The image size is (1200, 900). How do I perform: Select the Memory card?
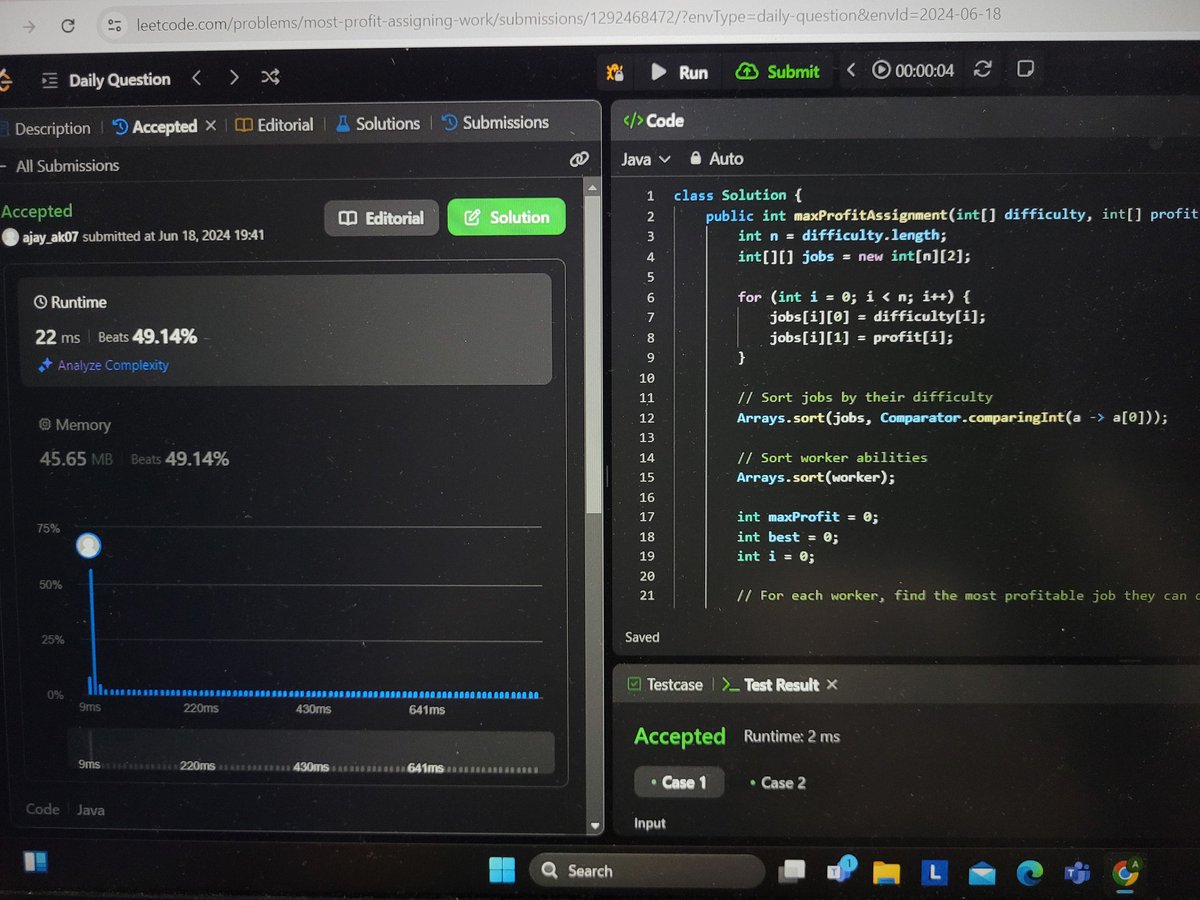[286, 443]
